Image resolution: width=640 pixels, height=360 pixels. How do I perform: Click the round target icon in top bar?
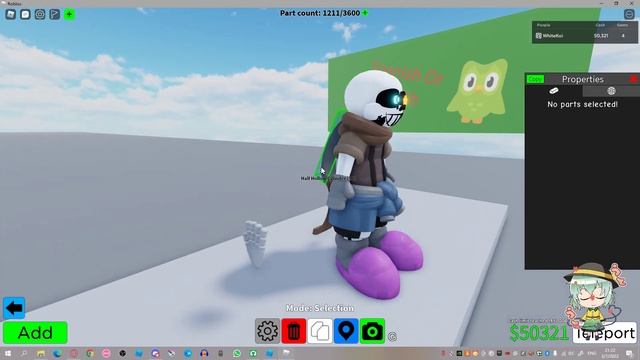coord(40,14)
